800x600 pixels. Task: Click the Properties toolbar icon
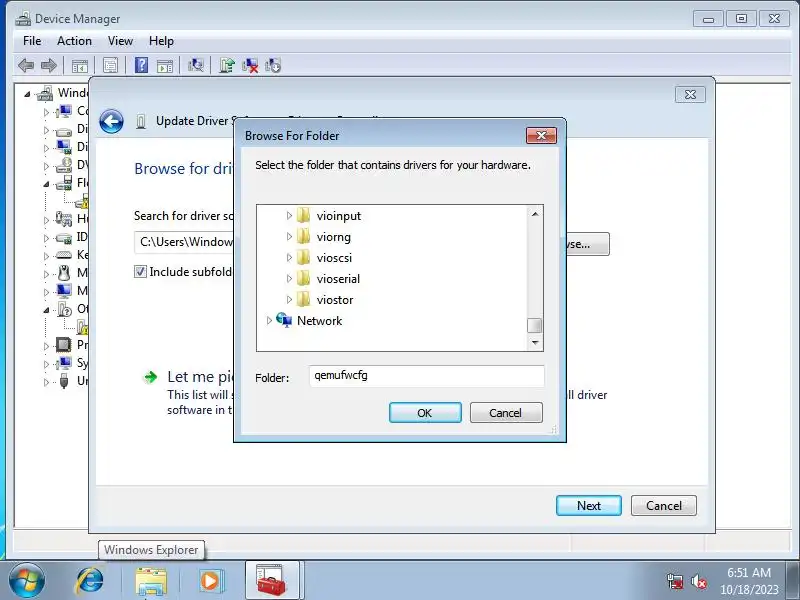coord(110,65)
